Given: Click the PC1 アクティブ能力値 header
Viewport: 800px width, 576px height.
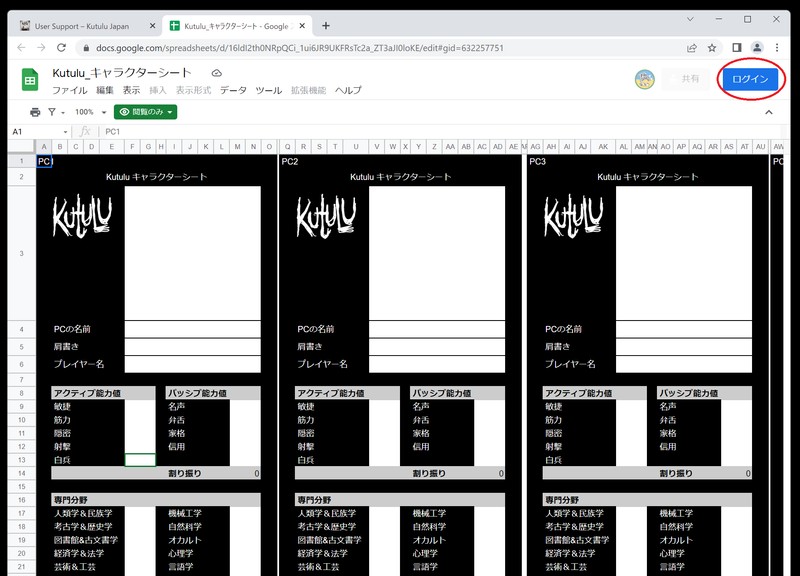Looking at the screenshot, I should [x=103, y=393].
